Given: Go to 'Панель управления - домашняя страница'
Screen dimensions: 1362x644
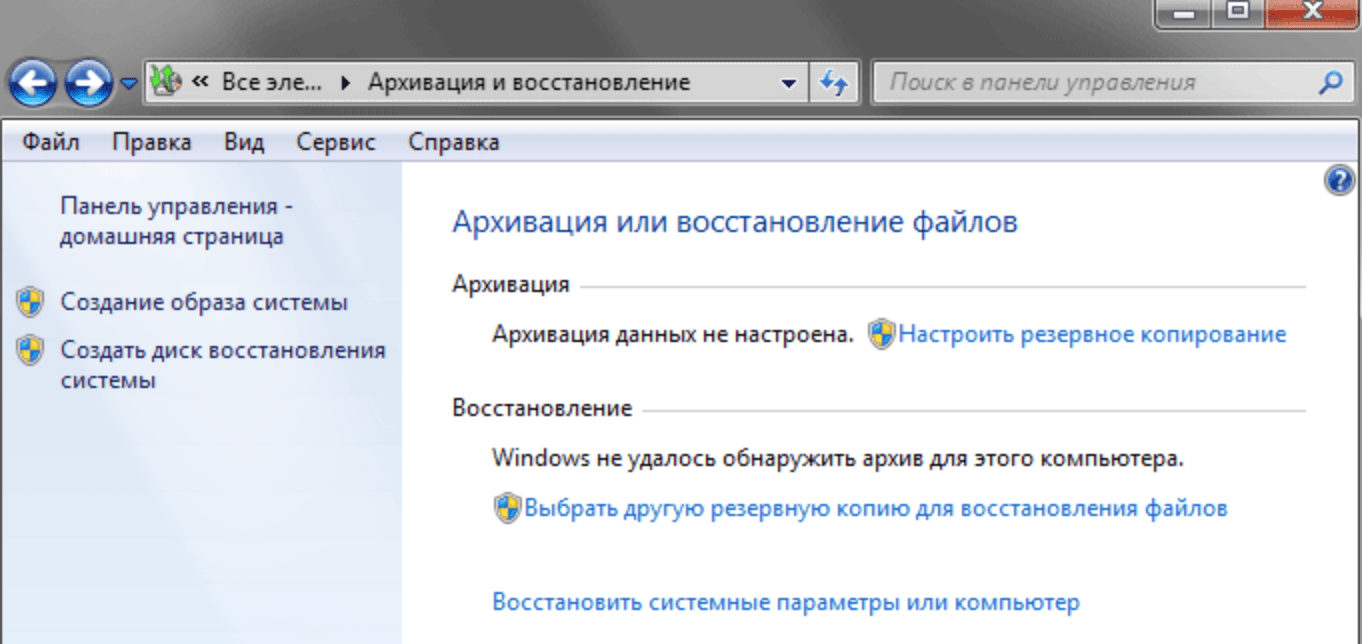Looking at the screenshot, I should coord(176,221).
